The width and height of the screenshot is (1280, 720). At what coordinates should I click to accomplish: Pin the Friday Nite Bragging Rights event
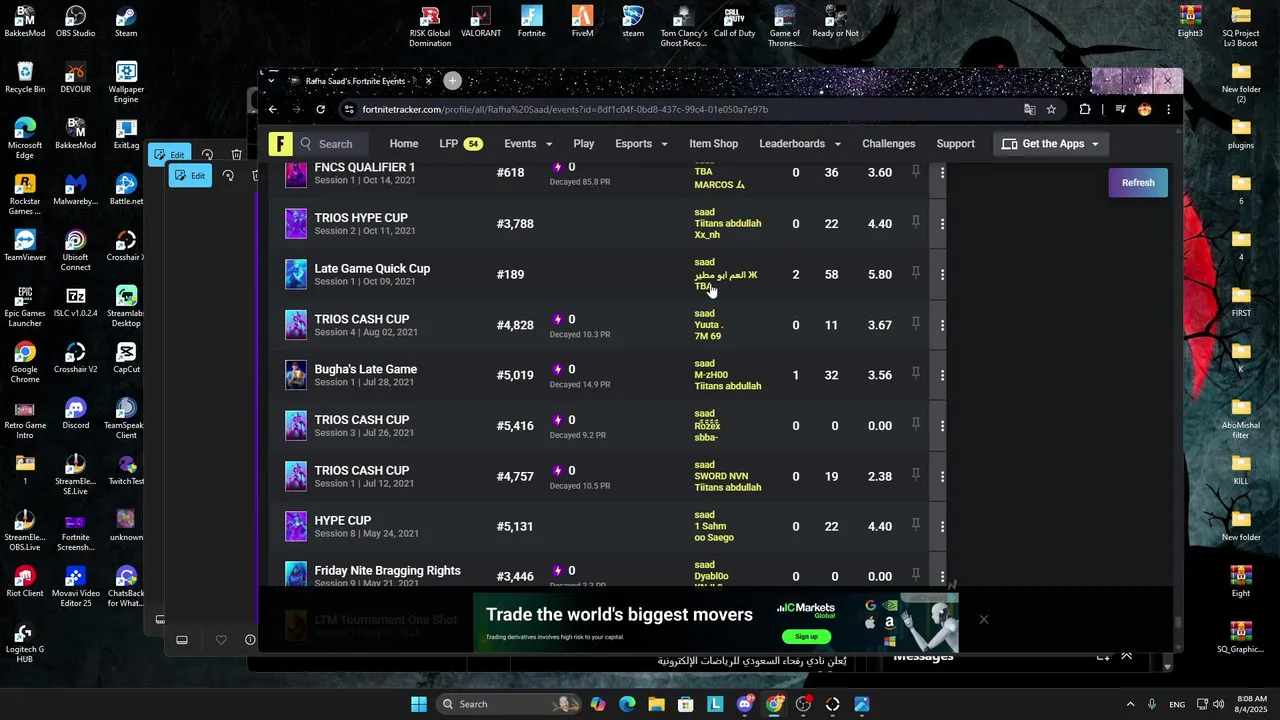915,575
